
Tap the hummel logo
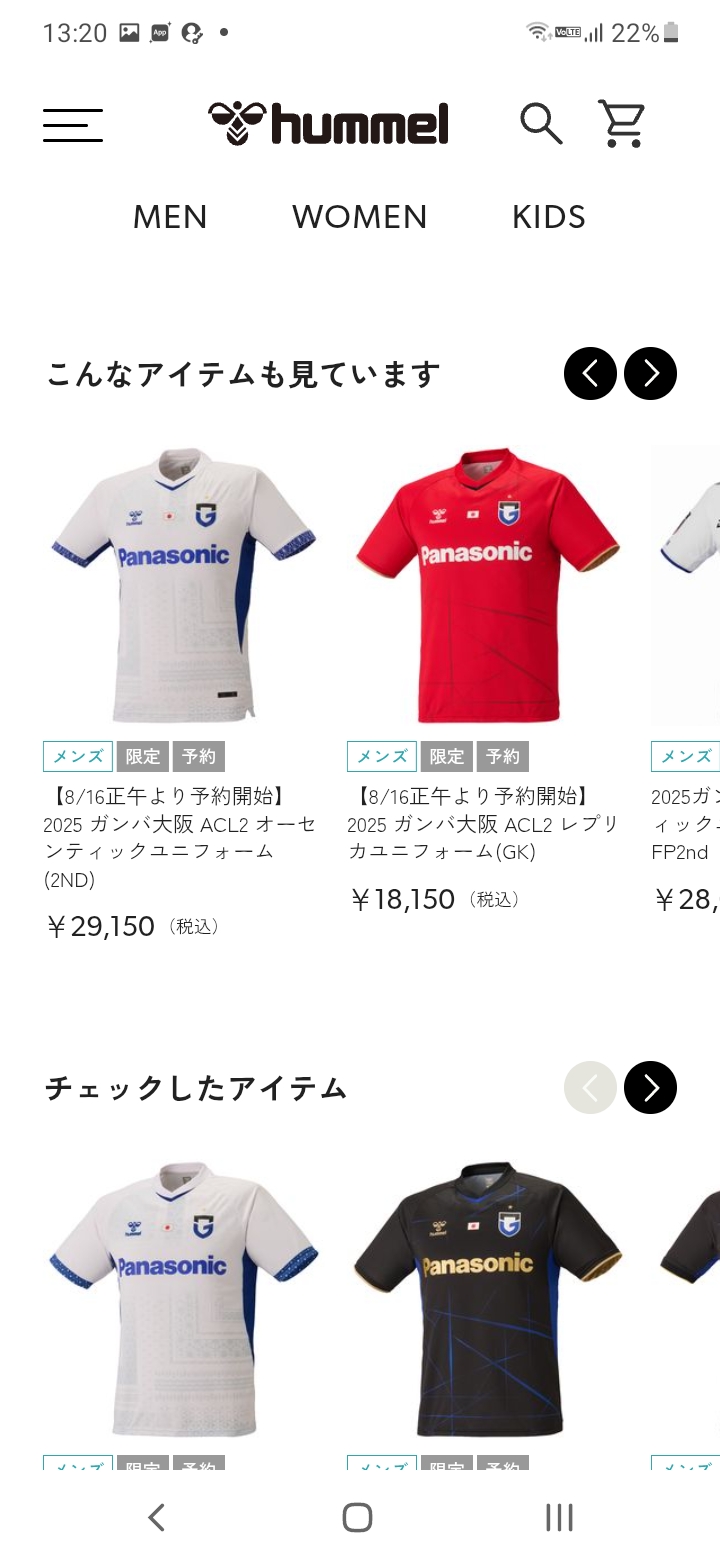329,124
